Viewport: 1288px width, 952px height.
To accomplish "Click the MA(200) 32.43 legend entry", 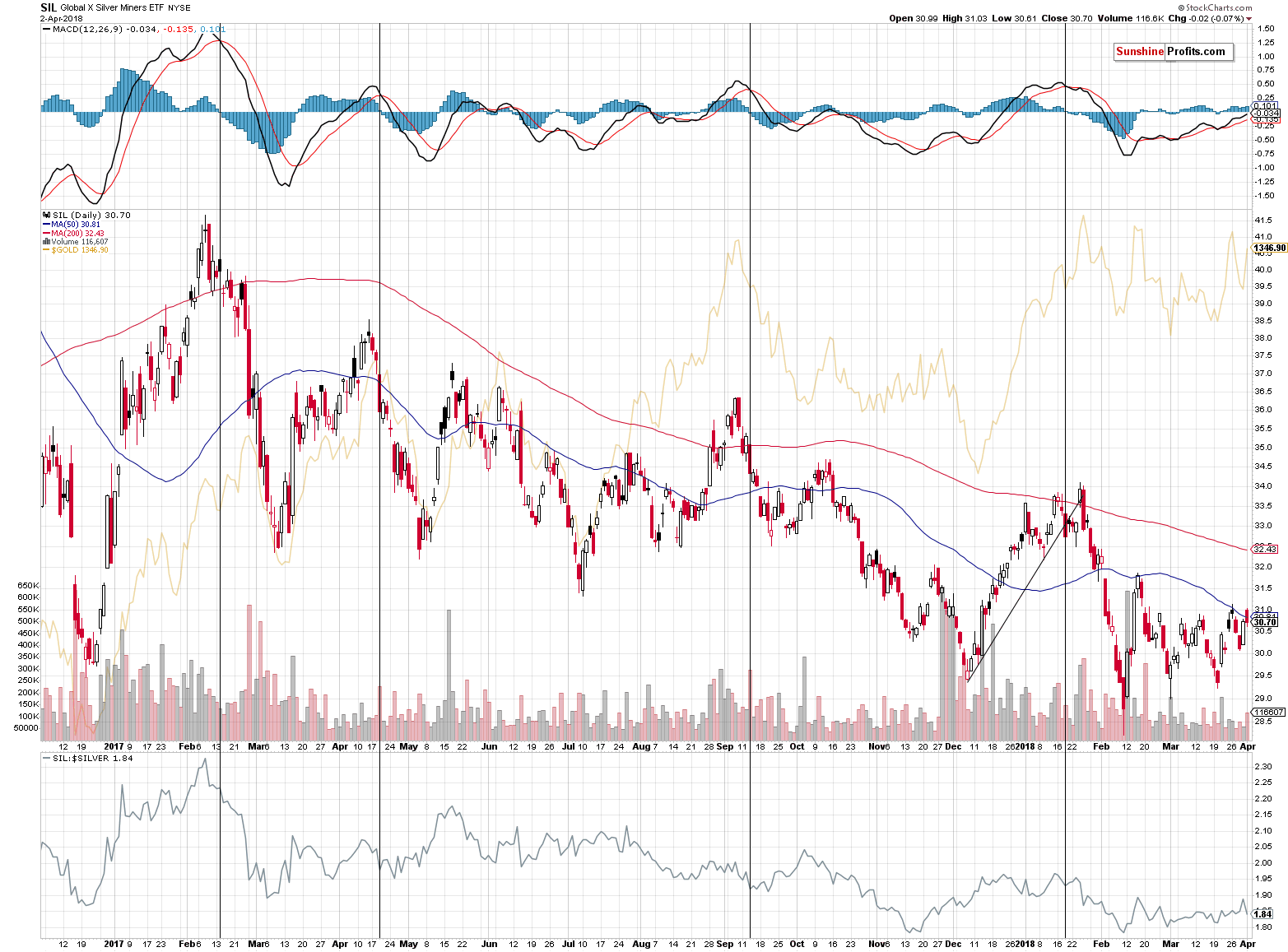I will [x=77, y=233].
